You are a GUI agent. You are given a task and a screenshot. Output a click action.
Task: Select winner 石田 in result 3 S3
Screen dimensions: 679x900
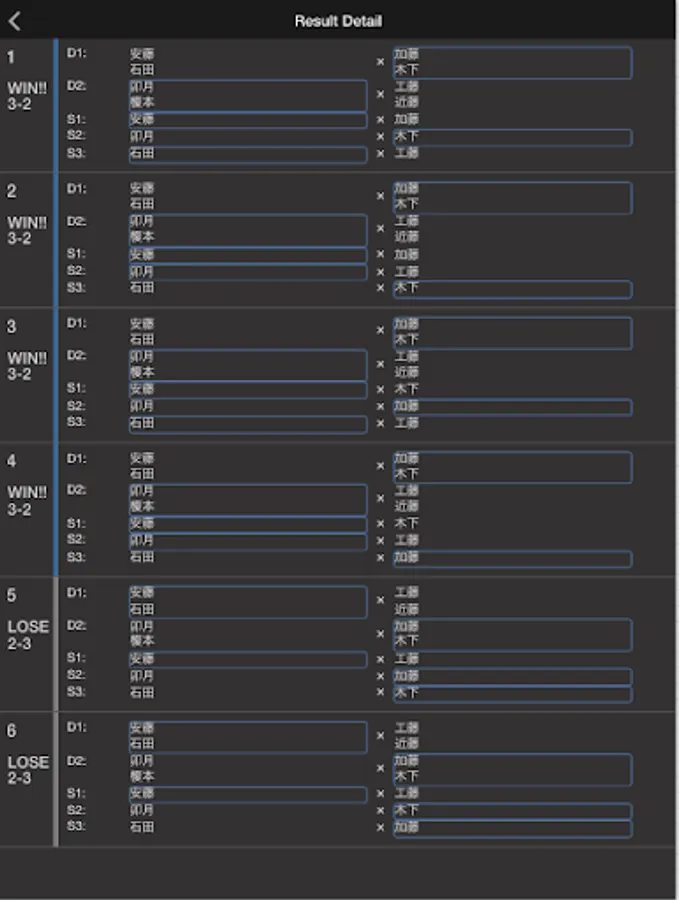248,424
